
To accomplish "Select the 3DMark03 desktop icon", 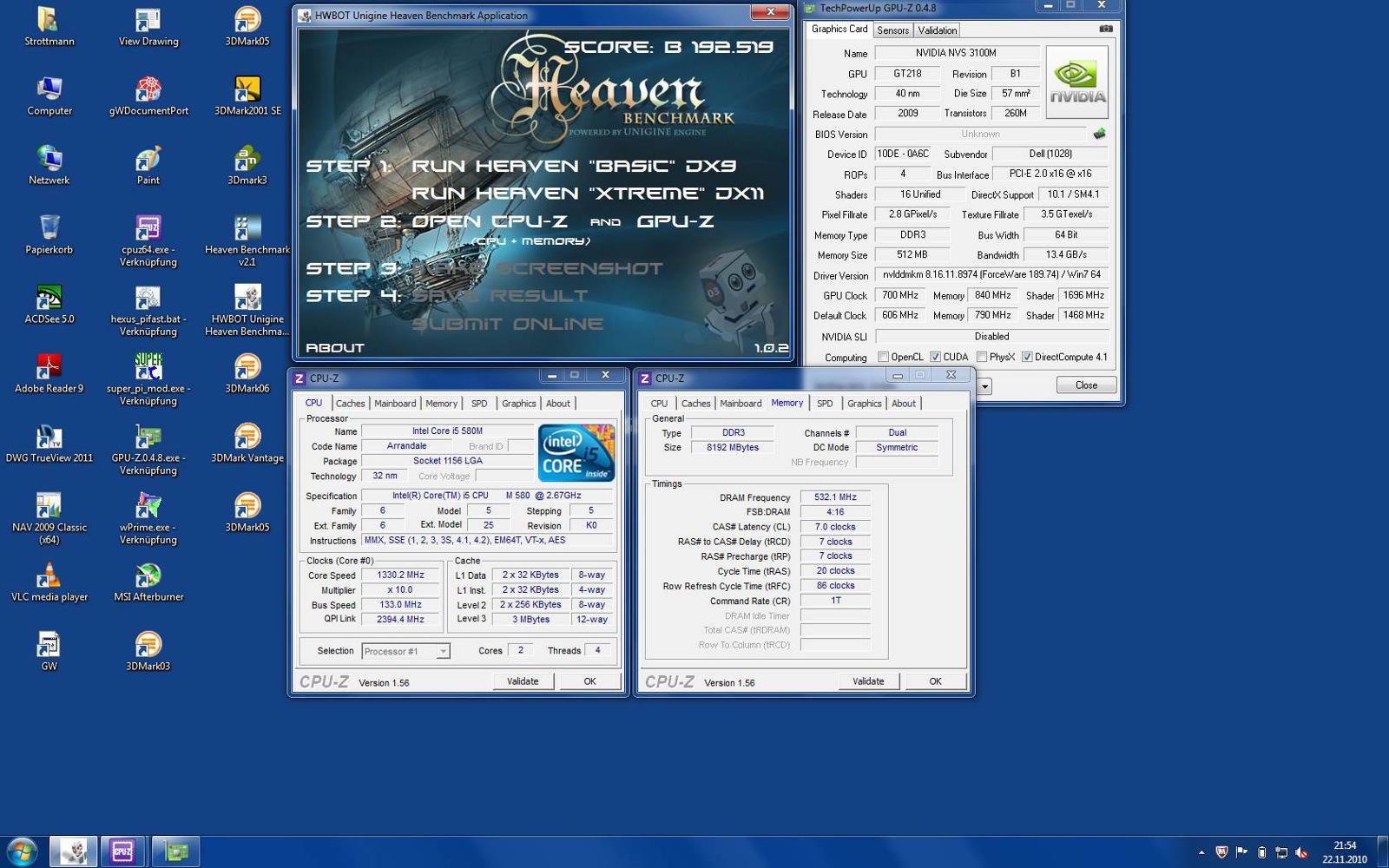I will click(x=148, y=651).
